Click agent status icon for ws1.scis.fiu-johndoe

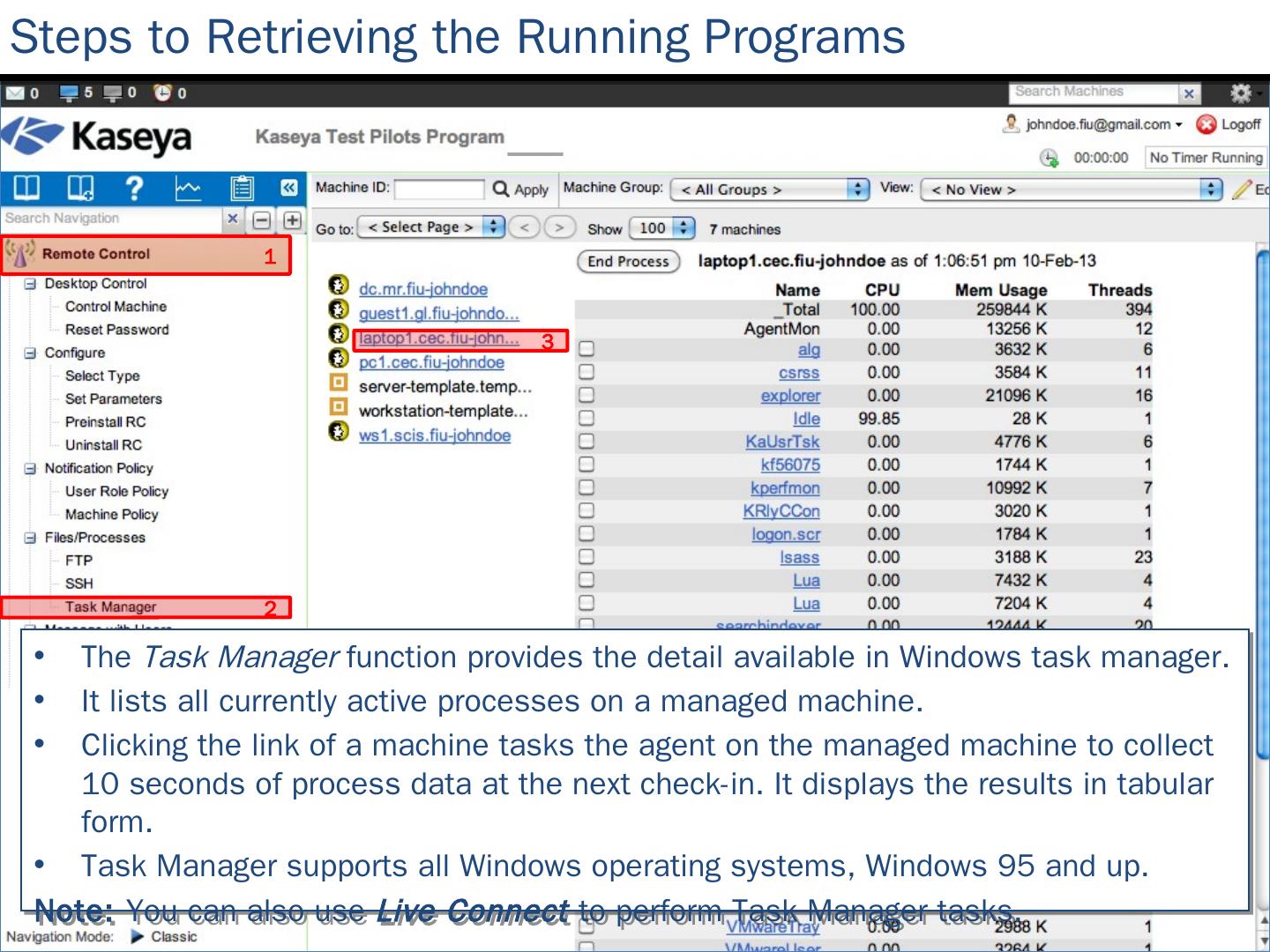click(x=338, y=431)
